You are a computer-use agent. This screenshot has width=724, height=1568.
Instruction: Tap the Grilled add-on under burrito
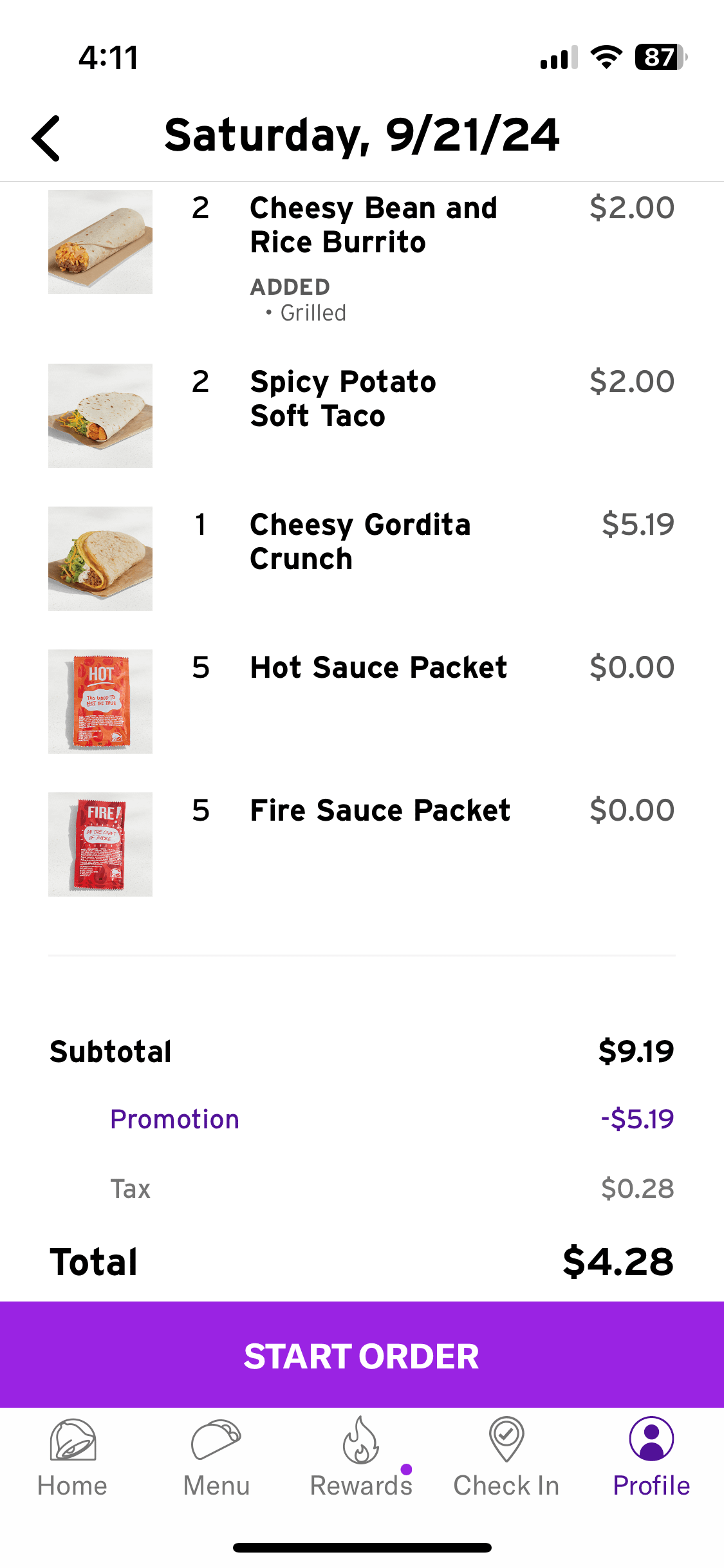click(x=313, y=313)
